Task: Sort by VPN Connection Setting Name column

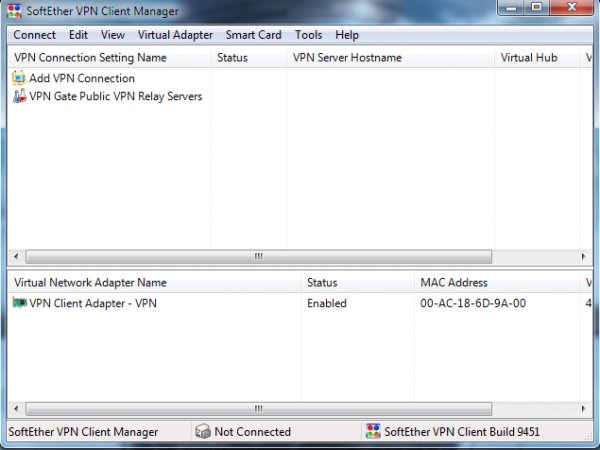Action: point(109,57)
